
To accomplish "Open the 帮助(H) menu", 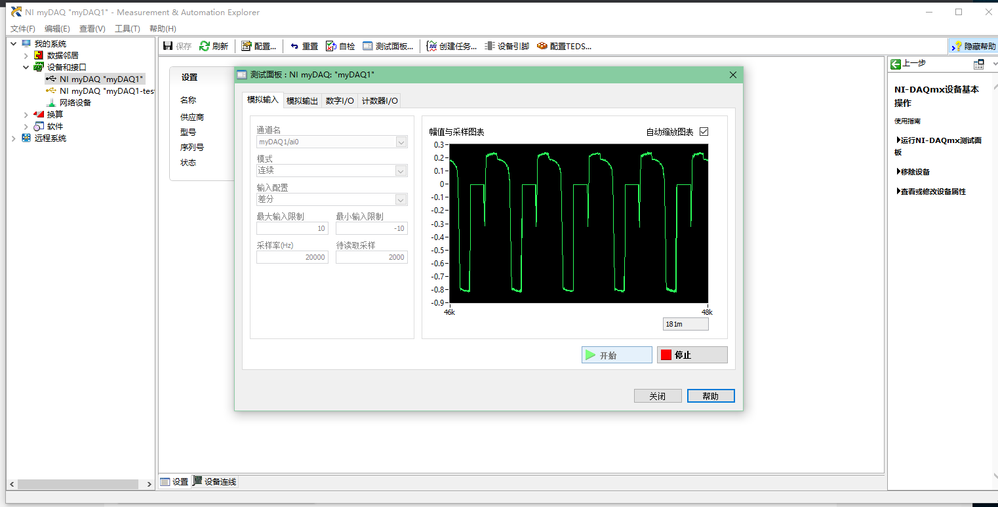I will click(x=163, y=29).
